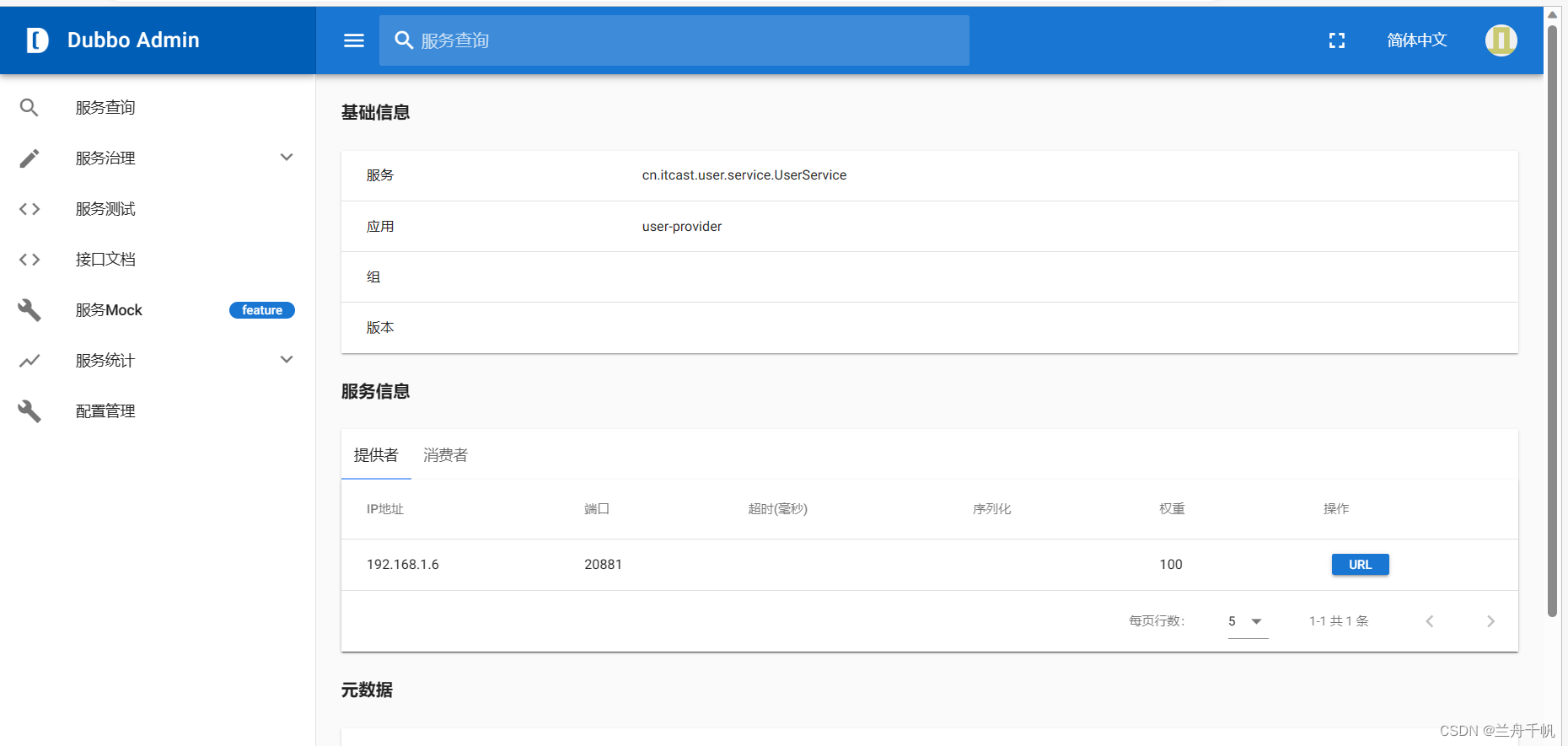
Task: Click the wrench icon beside 配置管理
Action: pyautogui.click(x=30, y=411)
